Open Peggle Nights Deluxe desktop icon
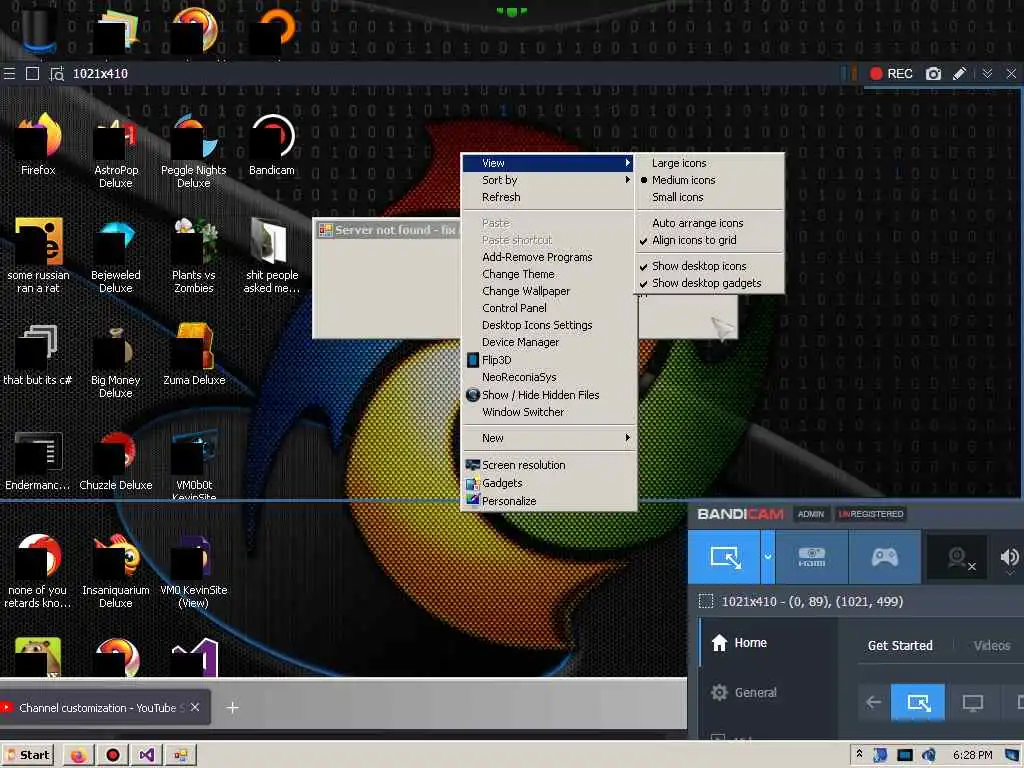Screen dimensions: 1024x768 [194, 151]
